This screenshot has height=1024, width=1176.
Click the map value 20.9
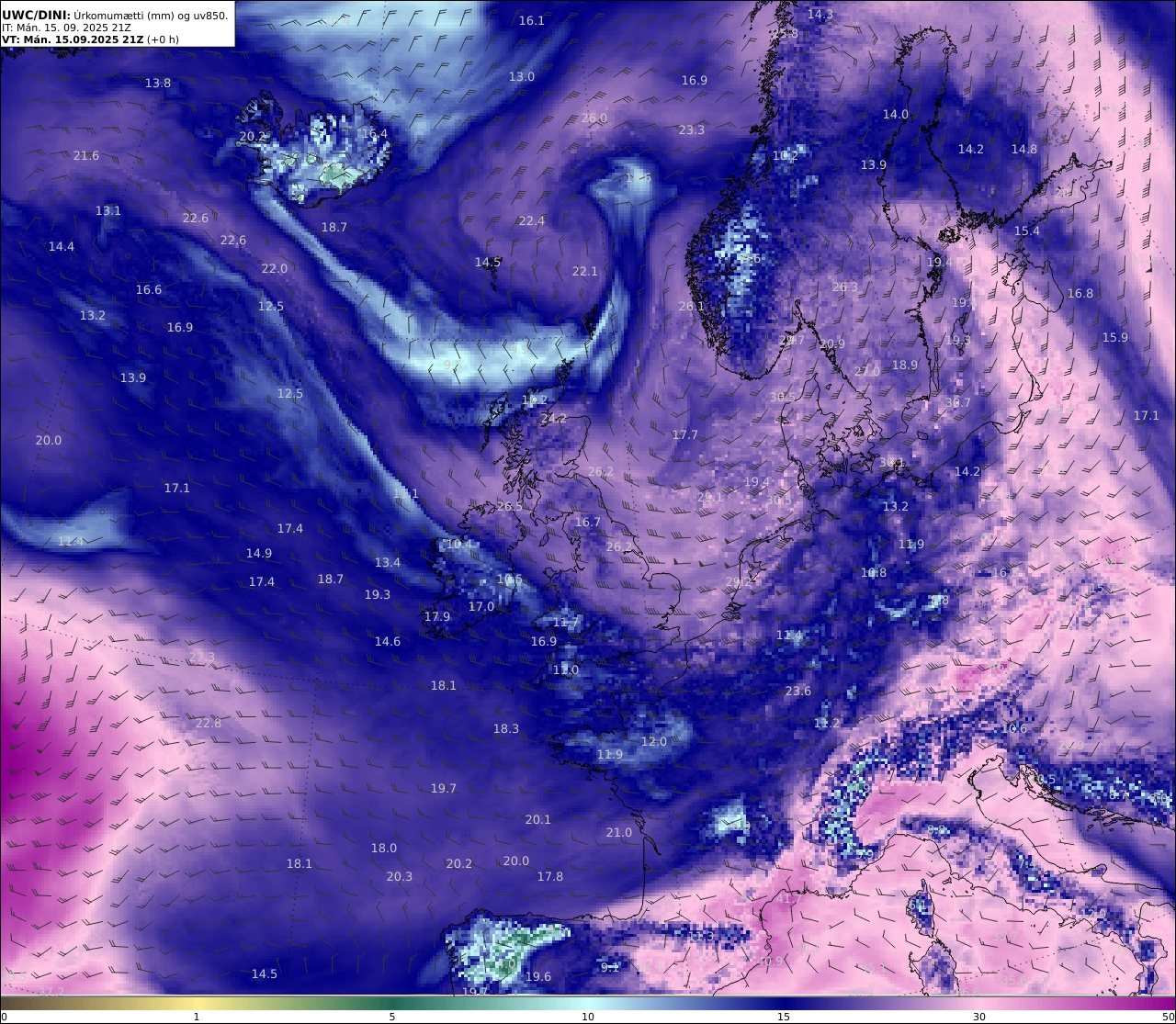[x=832, y=343]
